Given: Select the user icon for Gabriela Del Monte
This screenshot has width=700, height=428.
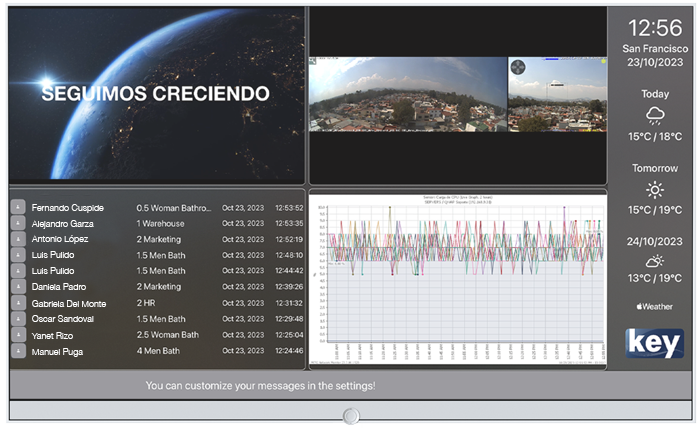Looking at the screenshot, I should tap(18, 303).
